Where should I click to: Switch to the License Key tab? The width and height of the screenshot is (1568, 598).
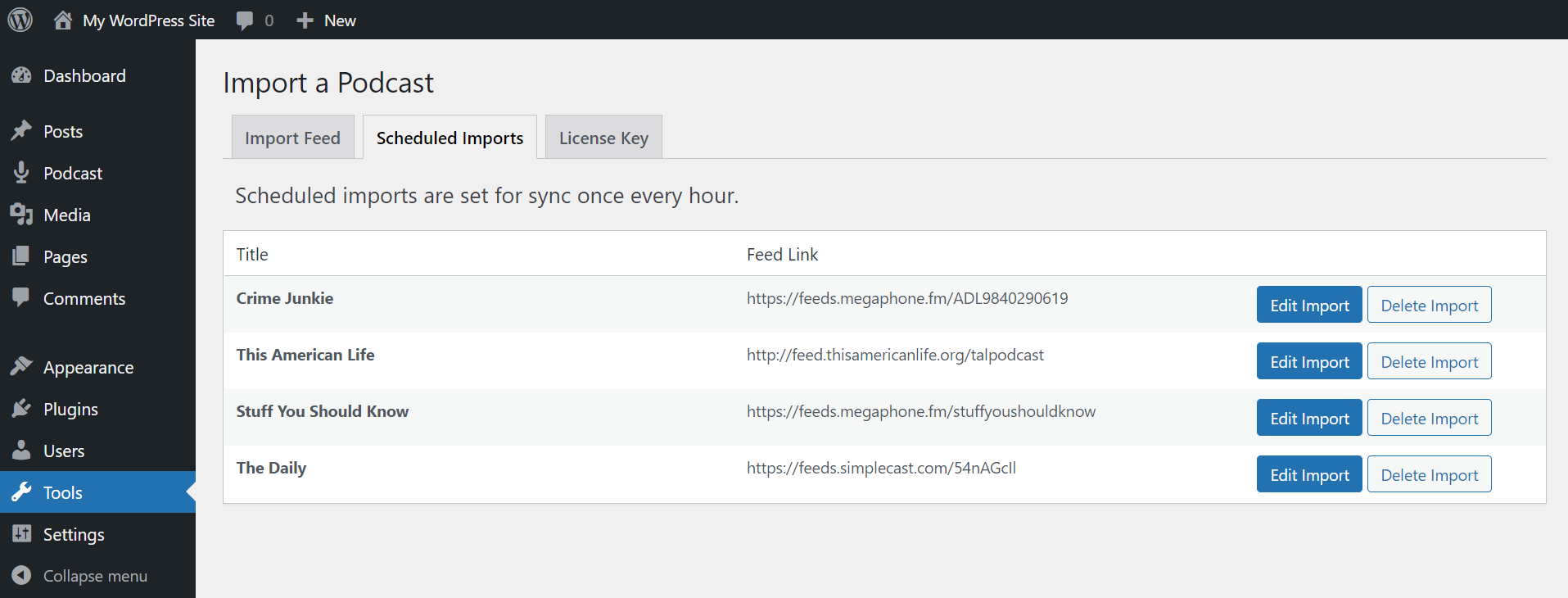(x=603, y=137)
